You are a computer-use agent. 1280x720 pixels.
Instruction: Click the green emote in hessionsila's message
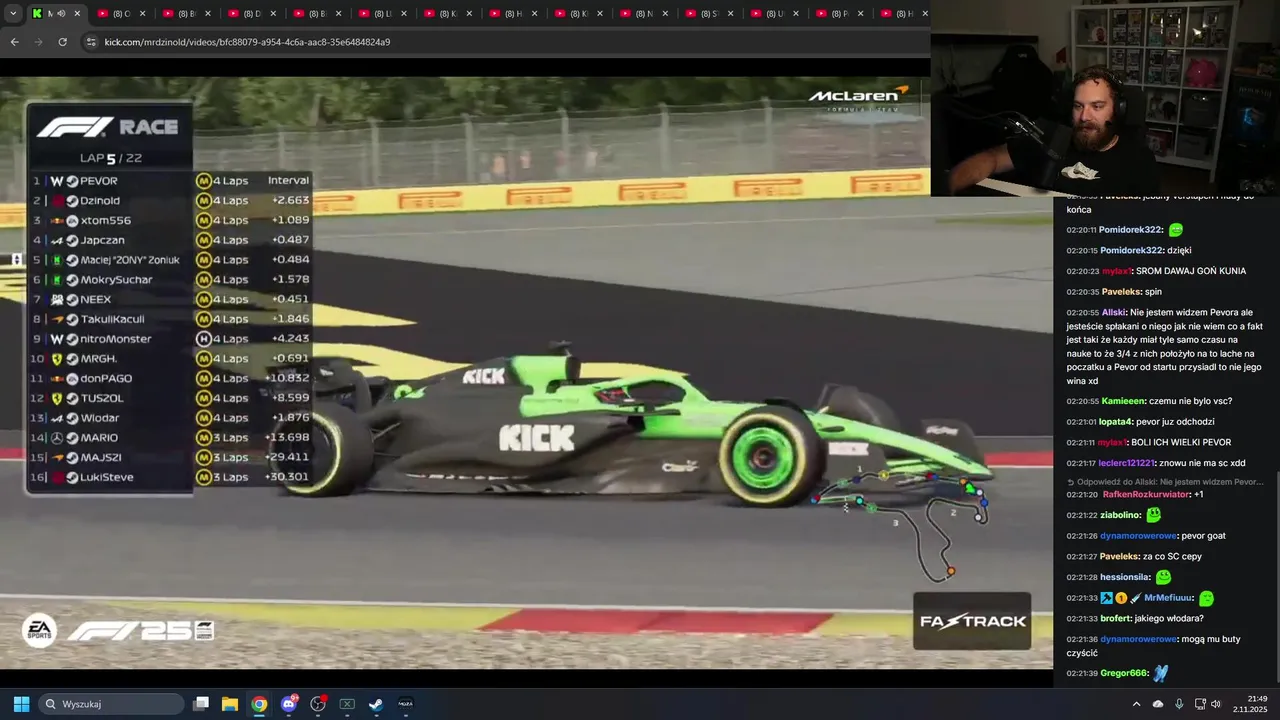point(1163,577)
